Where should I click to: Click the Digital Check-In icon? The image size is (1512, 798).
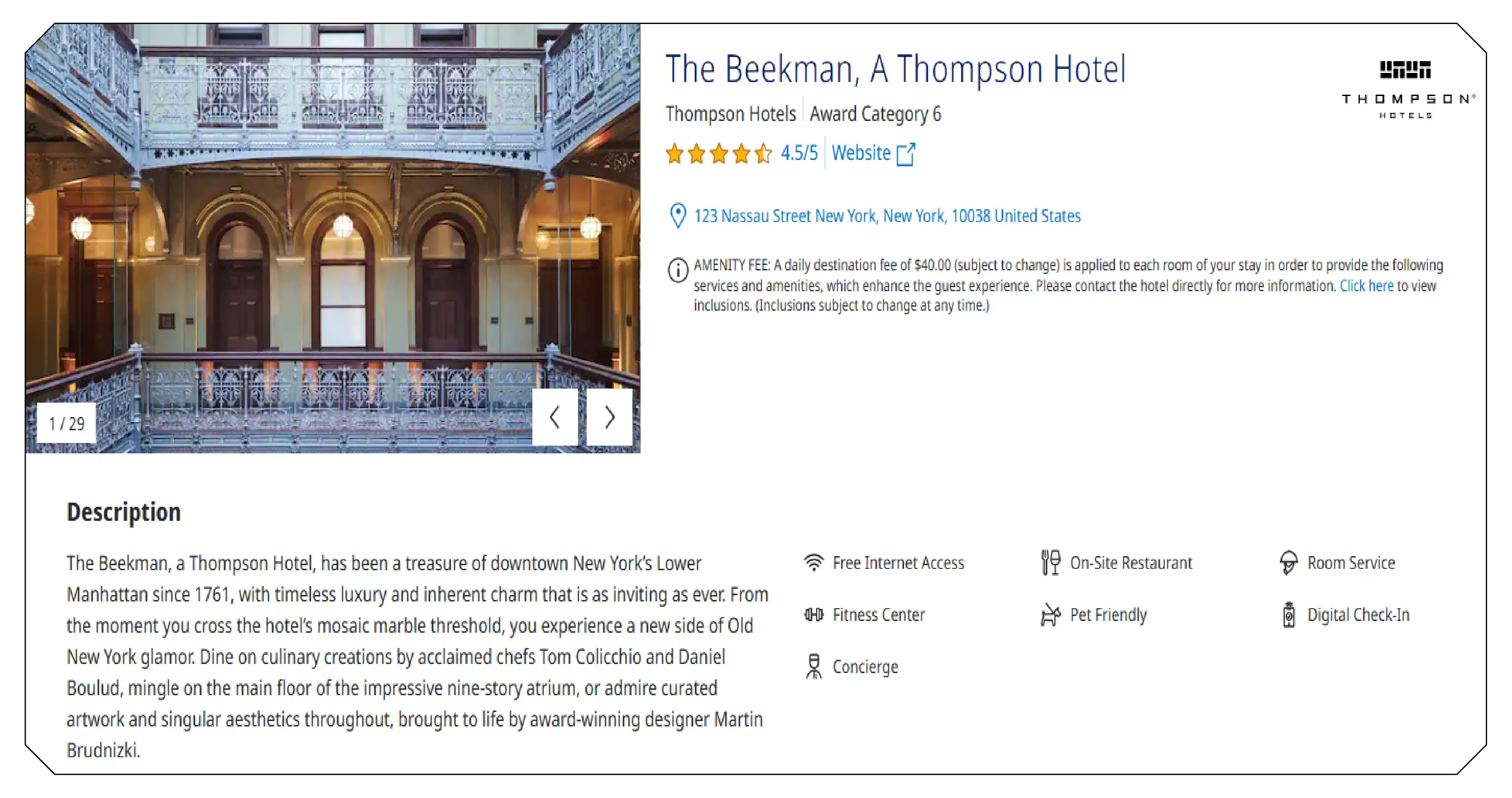point(1288,615)
